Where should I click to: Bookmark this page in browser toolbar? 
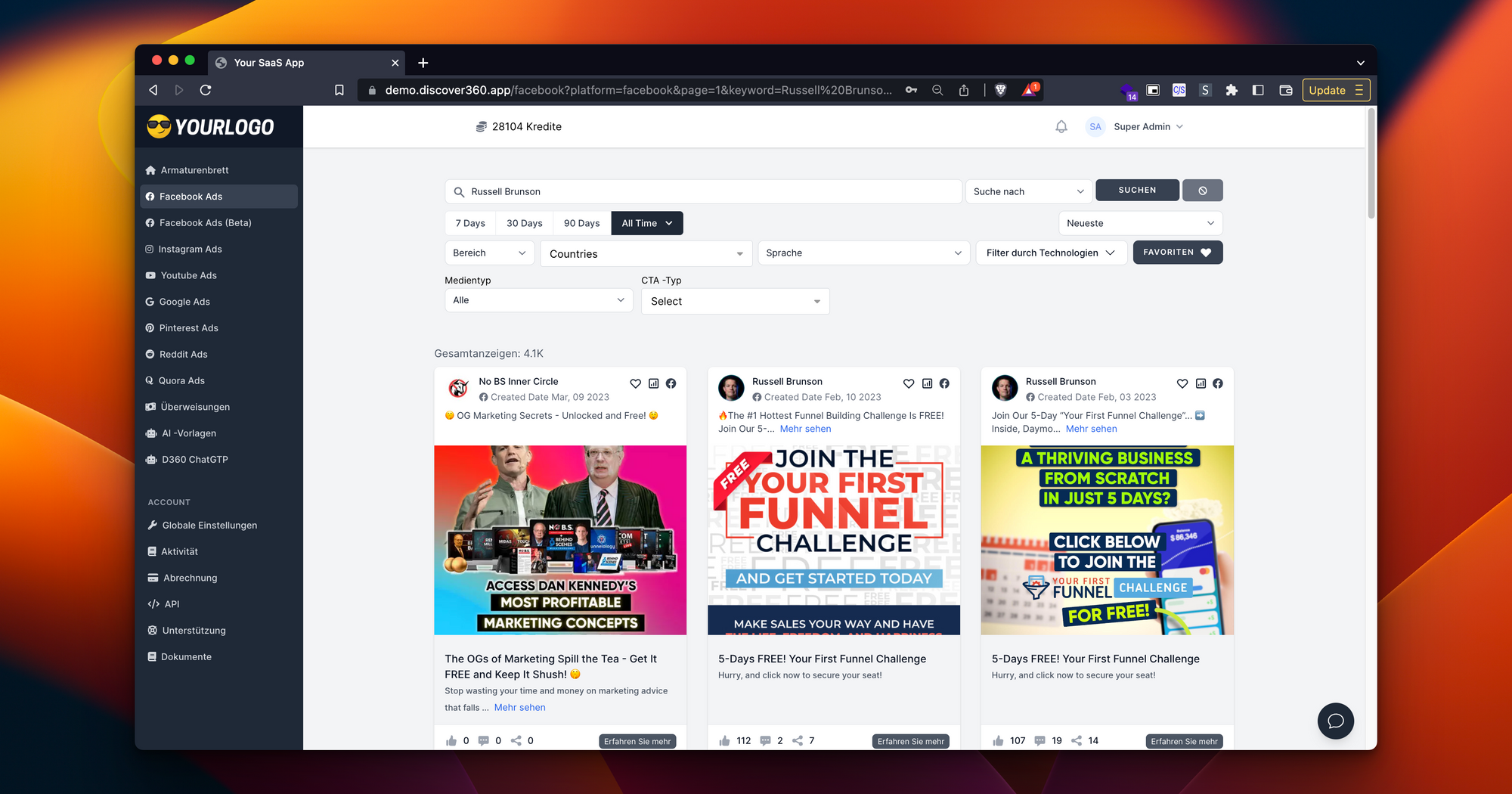click(339, 90)
